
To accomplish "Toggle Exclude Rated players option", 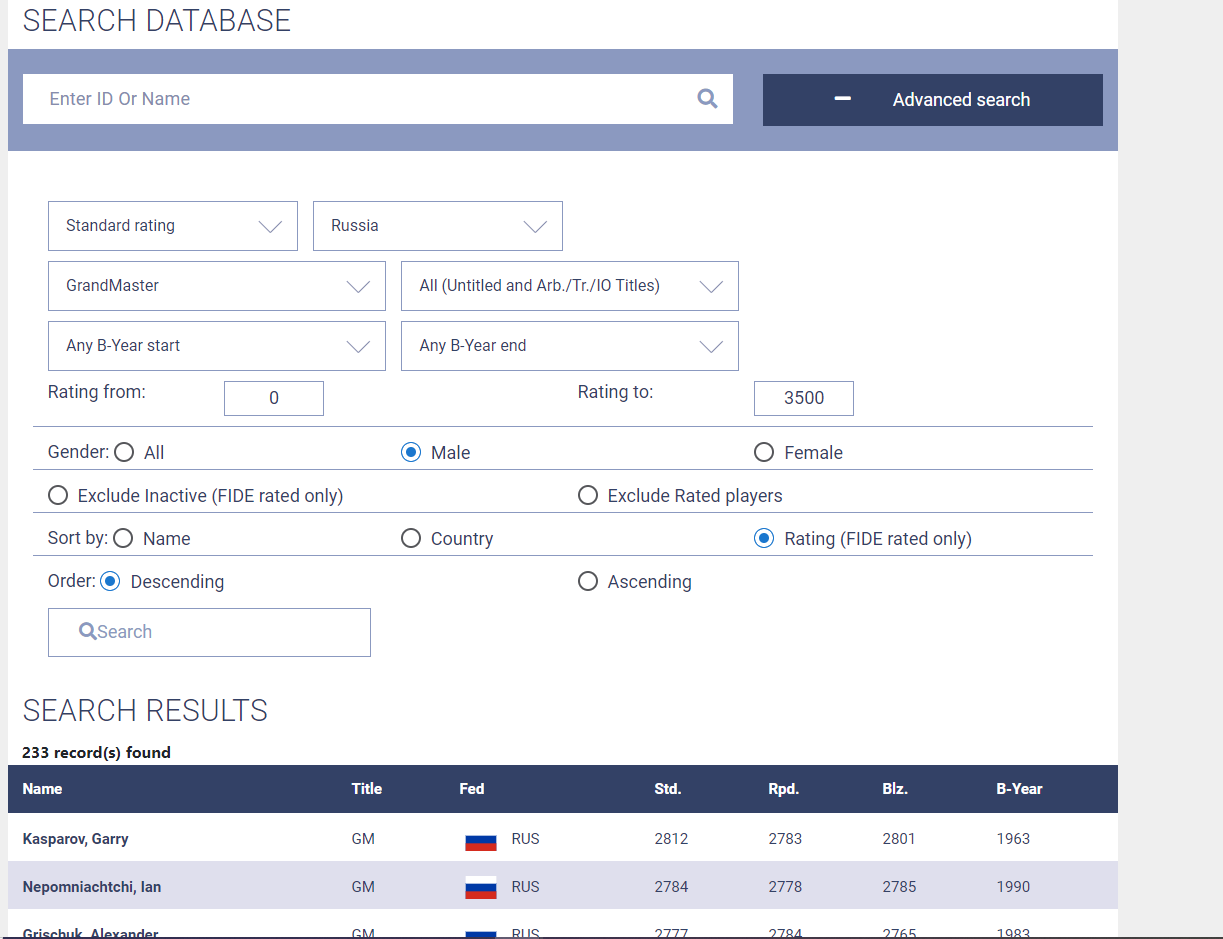I will coord(588,496).
